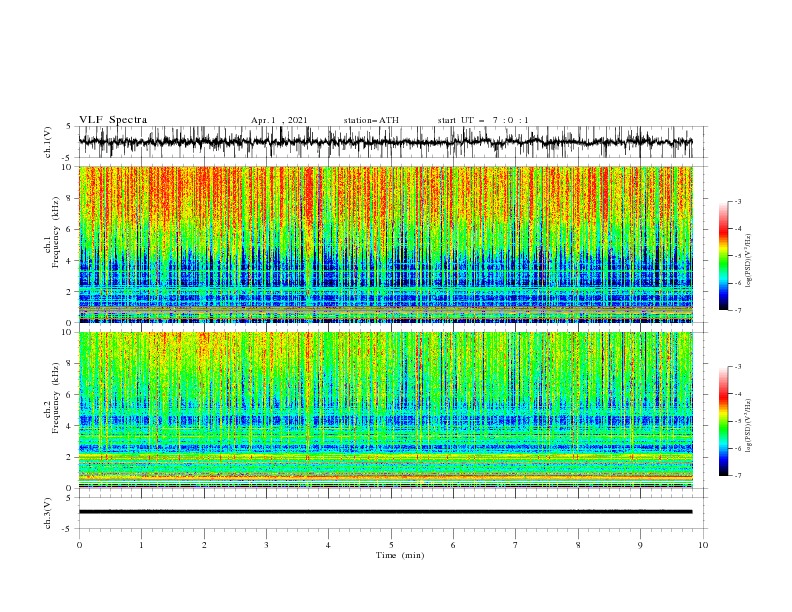
Task: Click the "log(PSD)(V²/Hz)" label next to ch.1 colorbar
Action: (x=748, y=261)
